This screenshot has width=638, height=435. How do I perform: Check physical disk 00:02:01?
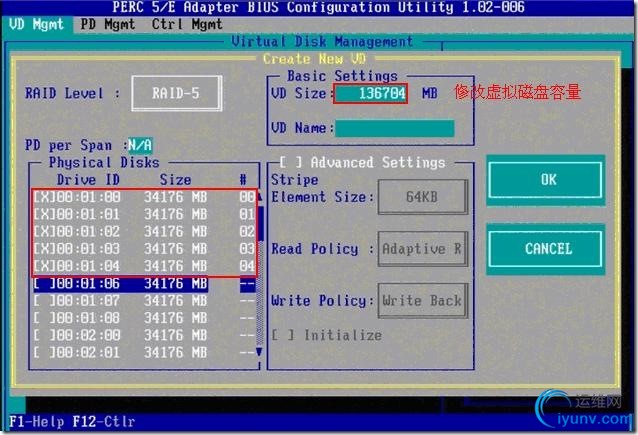click(44, 352)
